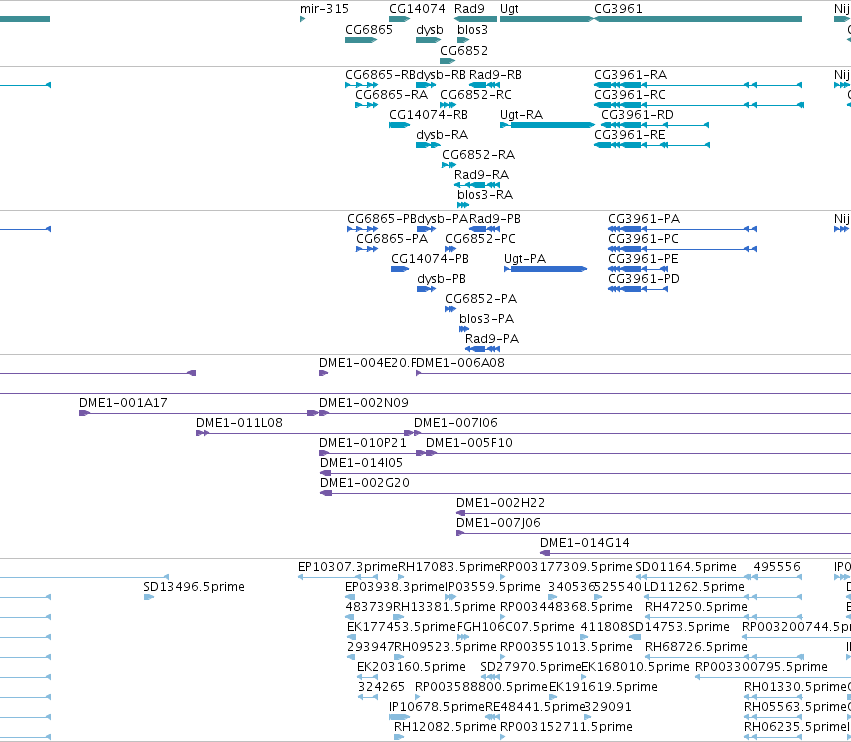This screenshot has width=851, height=742.
Task: Click the CG14074 gene glyph
Action: click(399, 19)
